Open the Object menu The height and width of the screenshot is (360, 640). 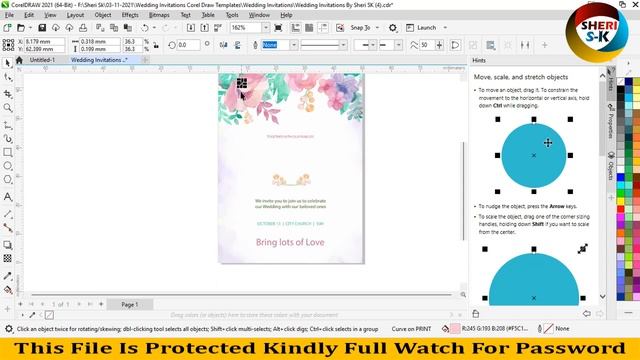point(102,15)
